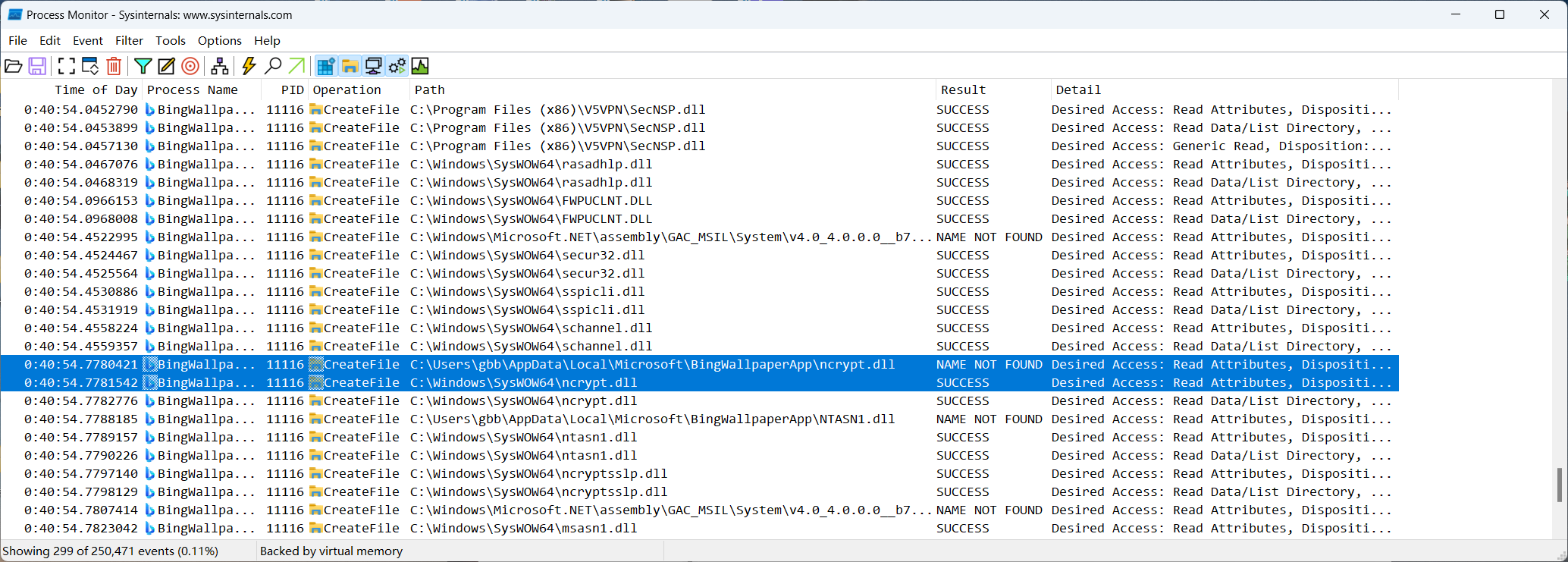Click the green Jump To arrow icon
Screen dimensions: 1568x562
click(x=296, y=66)
